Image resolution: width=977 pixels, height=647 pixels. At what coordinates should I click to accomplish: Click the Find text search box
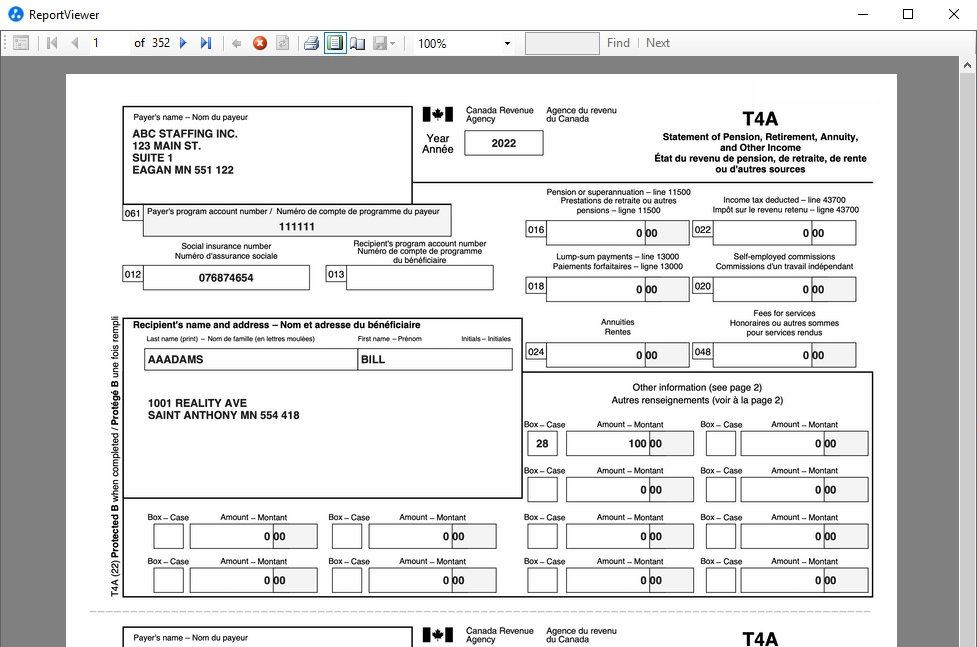point(562,43)
